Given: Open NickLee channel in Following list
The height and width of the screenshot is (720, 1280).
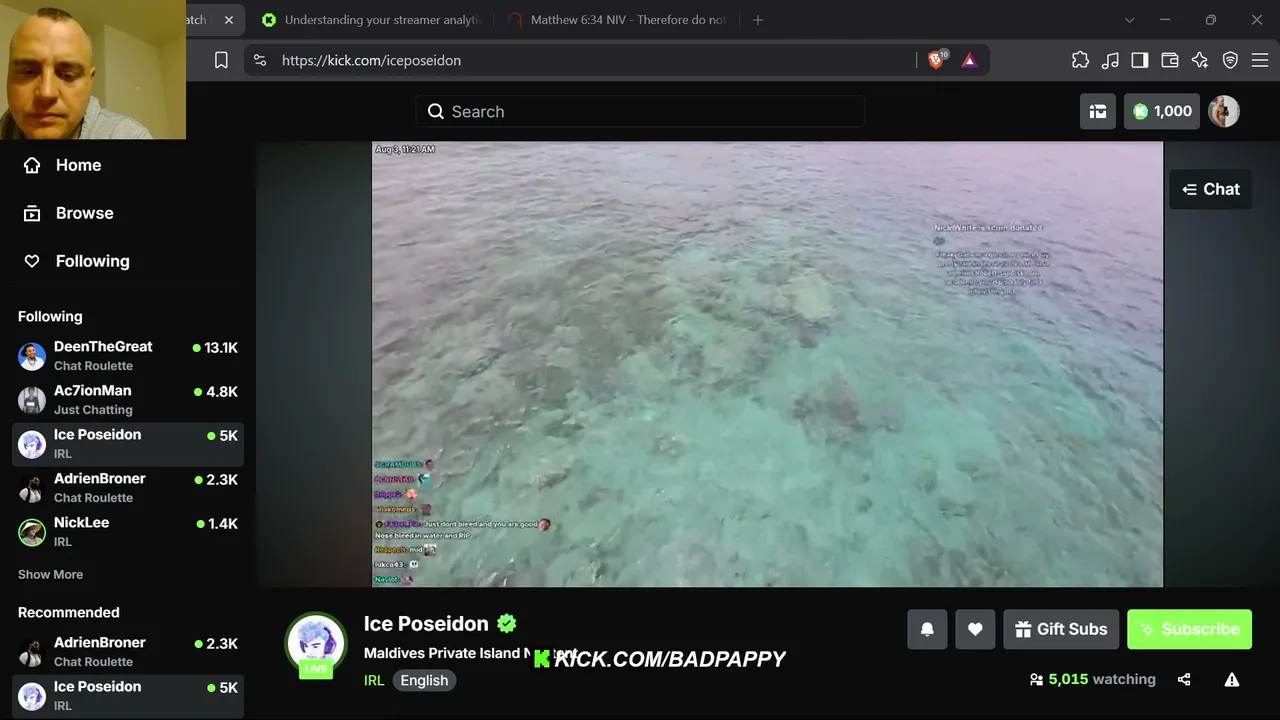Looking at the screenshot, I should click(128, 531).
